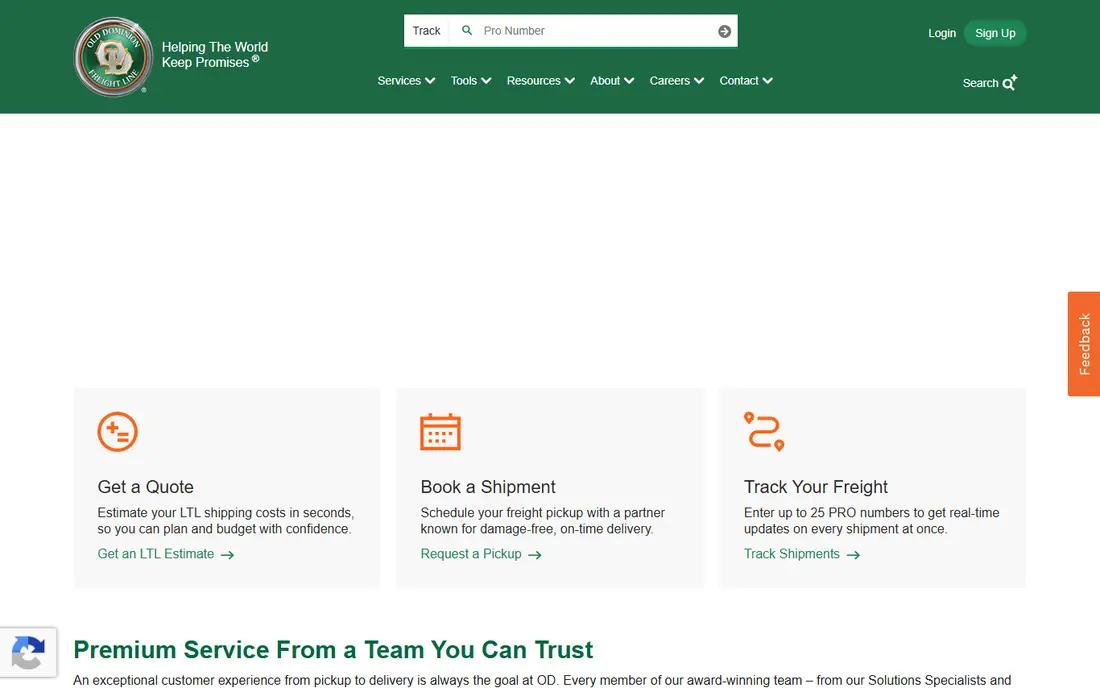Click arrow next to Track Shipments

click(853, 555)
